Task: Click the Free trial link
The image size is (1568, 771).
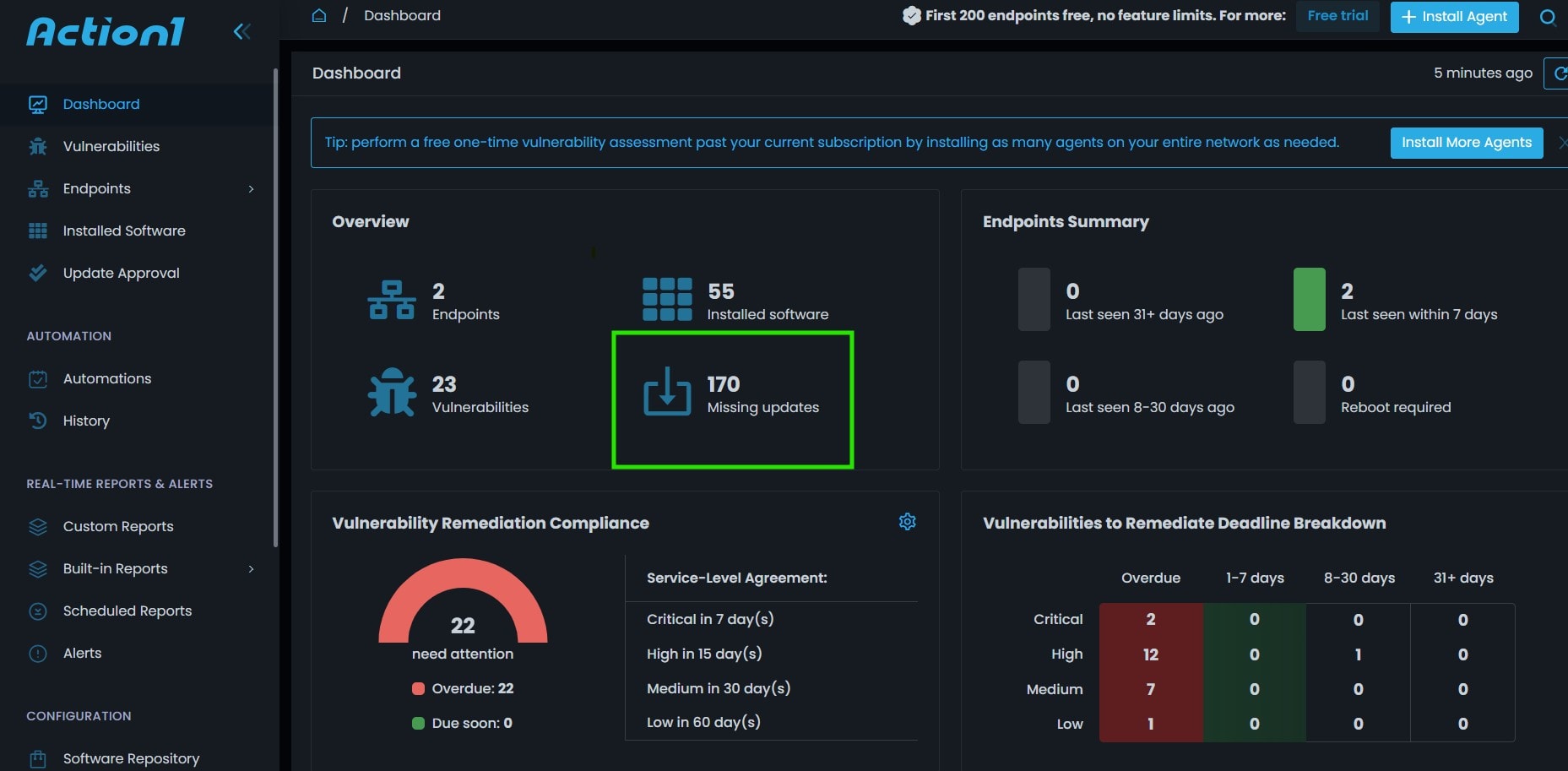Action: (1337, 16)
